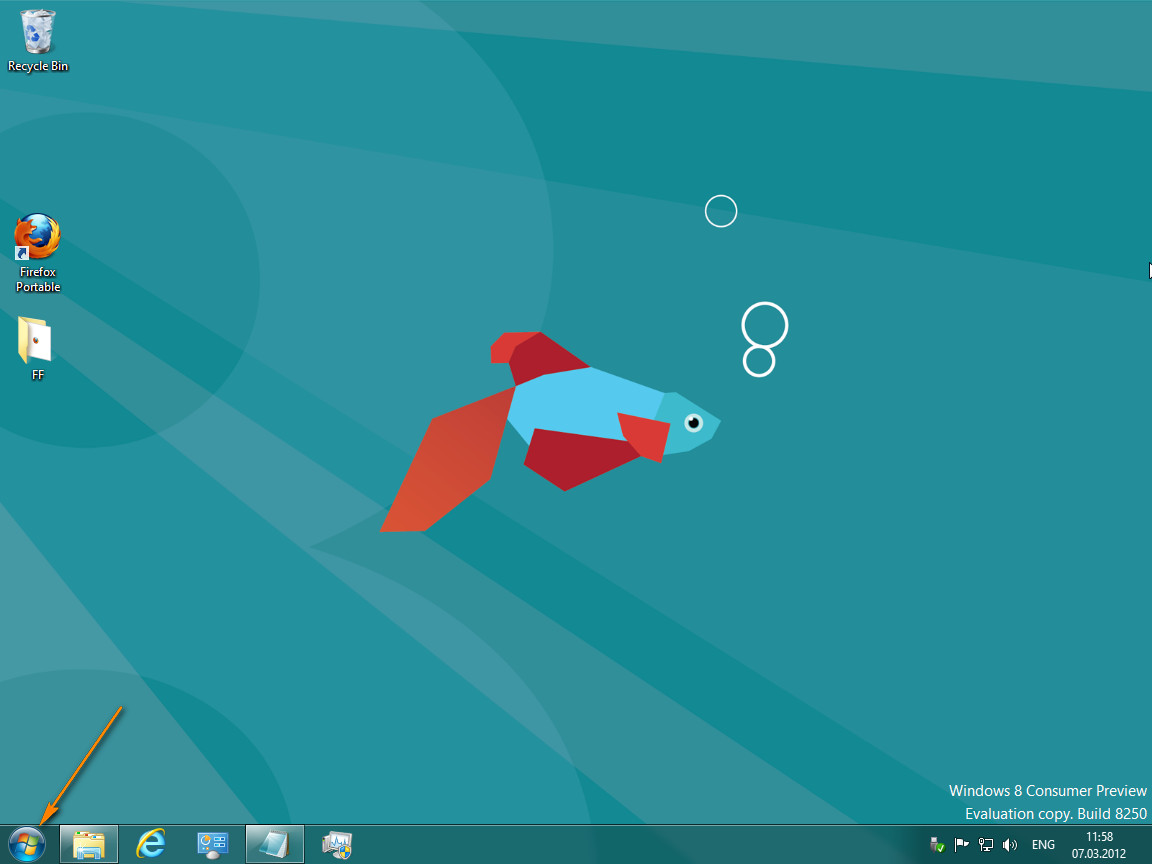Open the volume speaker tray icon

click(x=1010, y=845)
